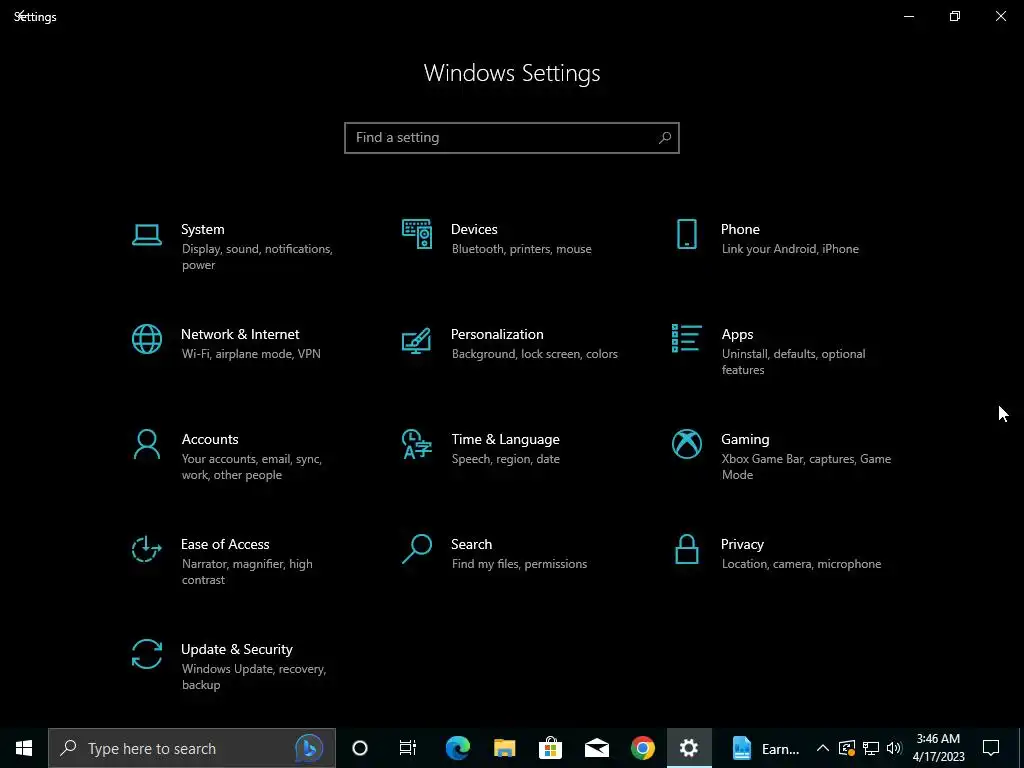Click 'Bluetooth, printers, mouse' description
This screenshot has height=768, width=1024.
coord(521,249)
